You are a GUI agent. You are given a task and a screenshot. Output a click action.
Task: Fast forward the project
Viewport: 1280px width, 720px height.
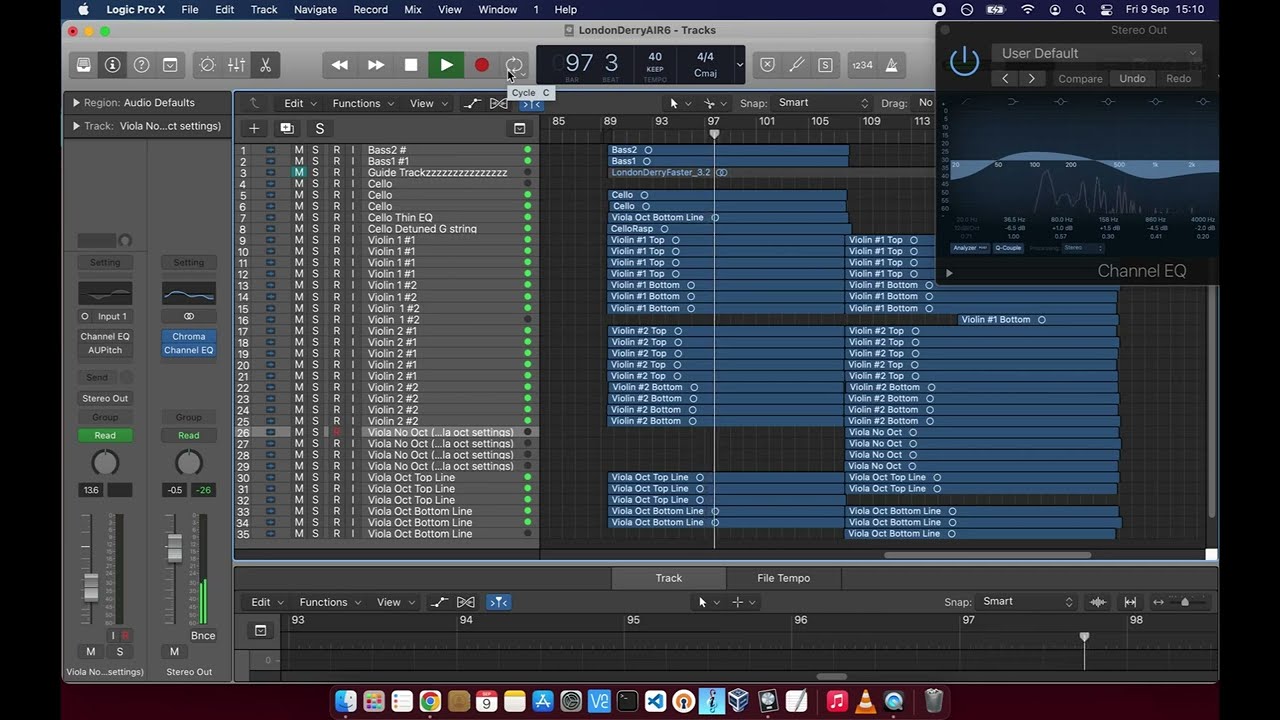[376, 65]
